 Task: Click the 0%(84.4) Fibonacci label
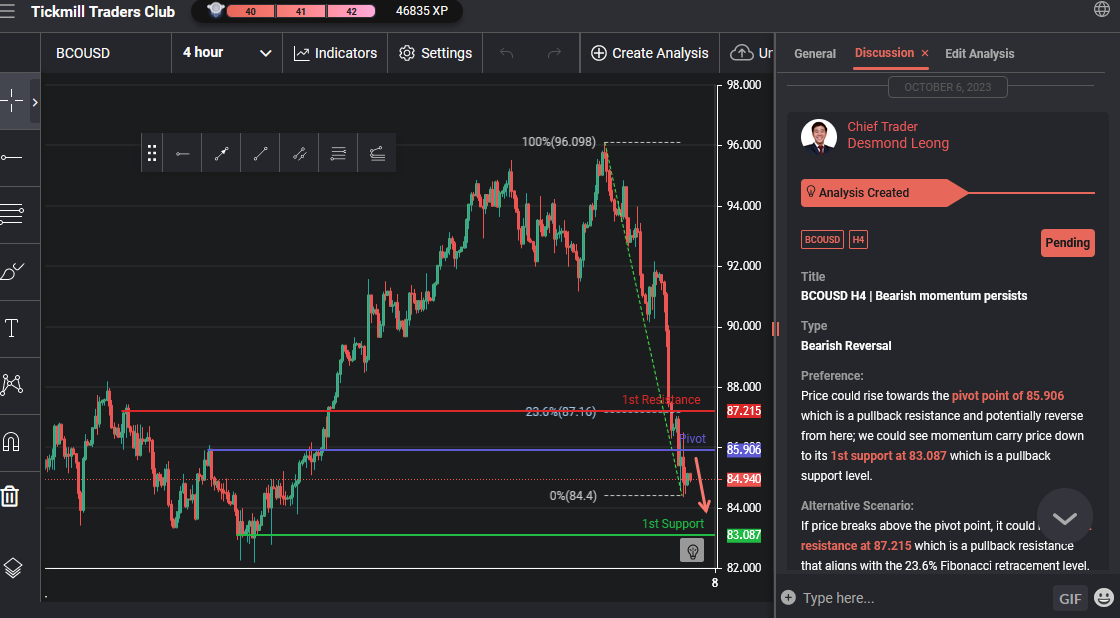point(573,496)
